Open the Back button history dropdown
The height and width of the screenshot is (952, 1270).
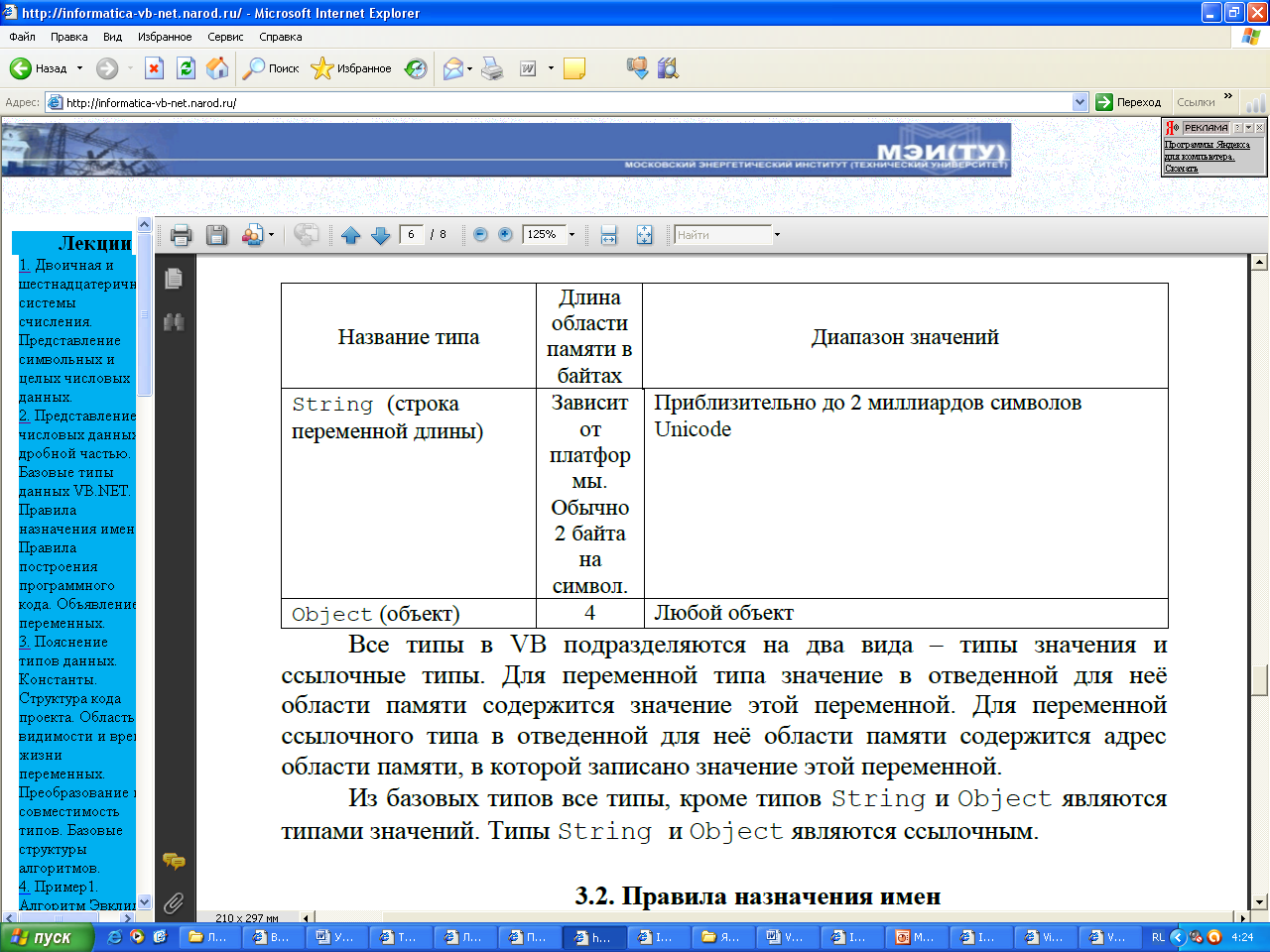pyautogui.click(x=80, y=68)
